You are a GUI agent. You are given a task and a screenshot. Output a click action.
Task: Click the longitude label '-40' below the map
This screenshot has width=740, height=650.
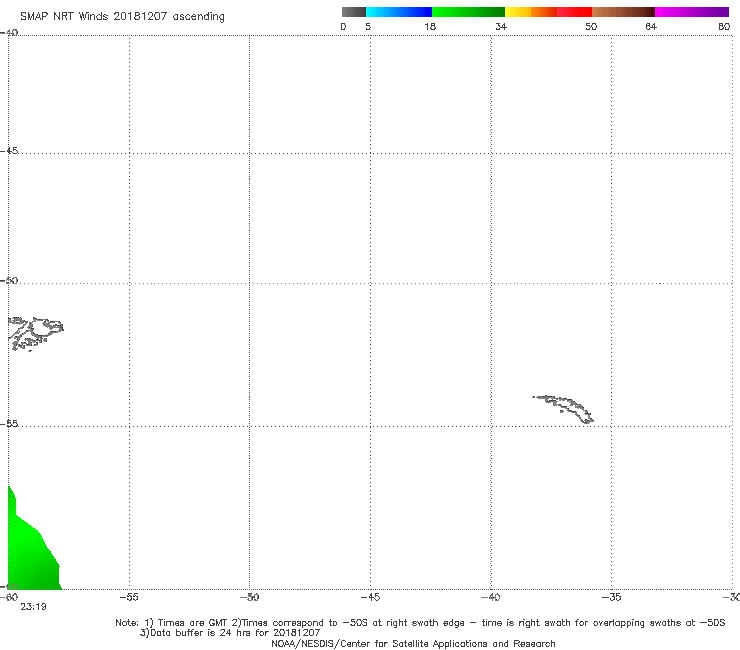[x=490, y=597]
